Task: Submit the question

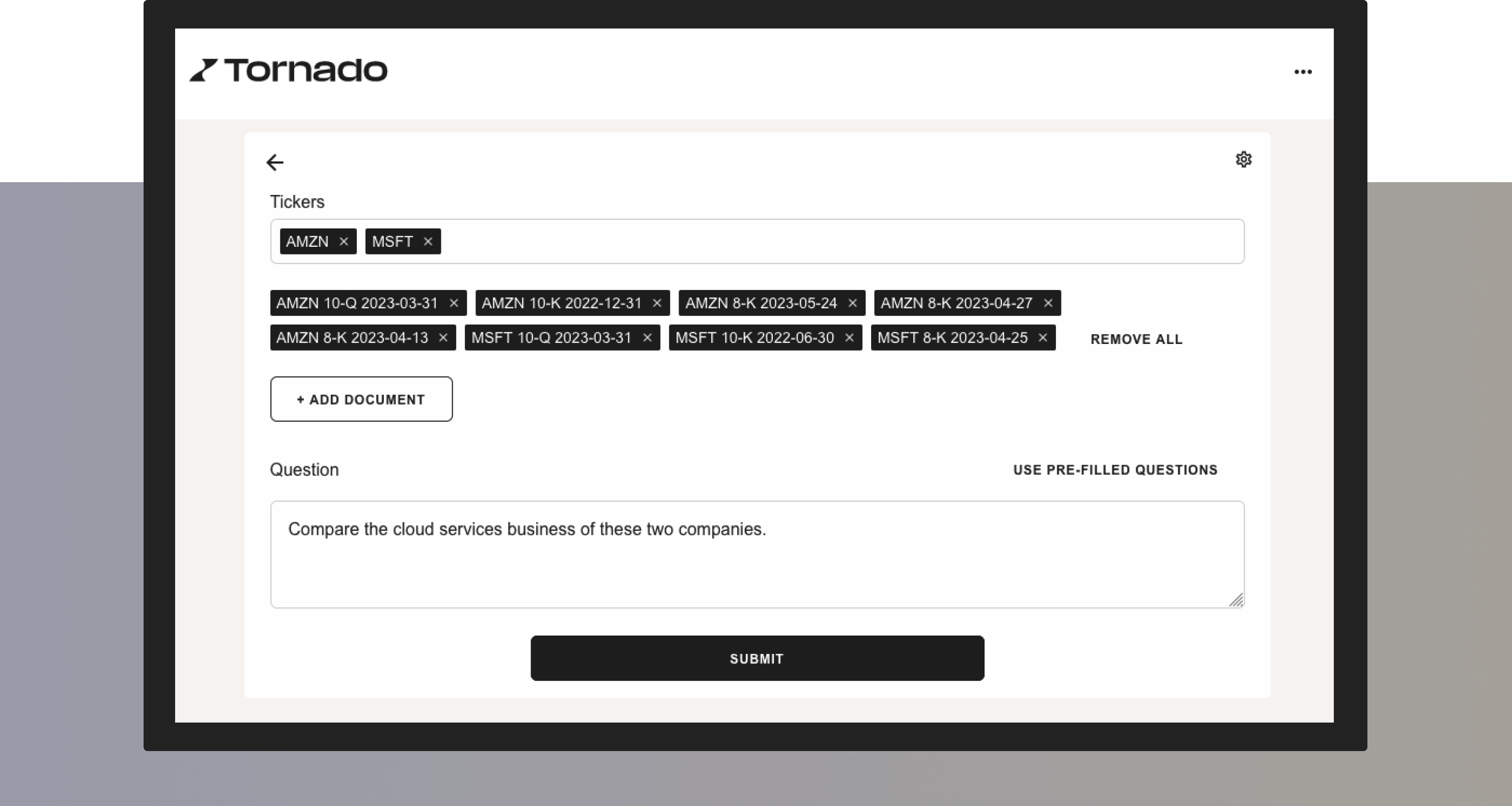Action: coord(757,658)
